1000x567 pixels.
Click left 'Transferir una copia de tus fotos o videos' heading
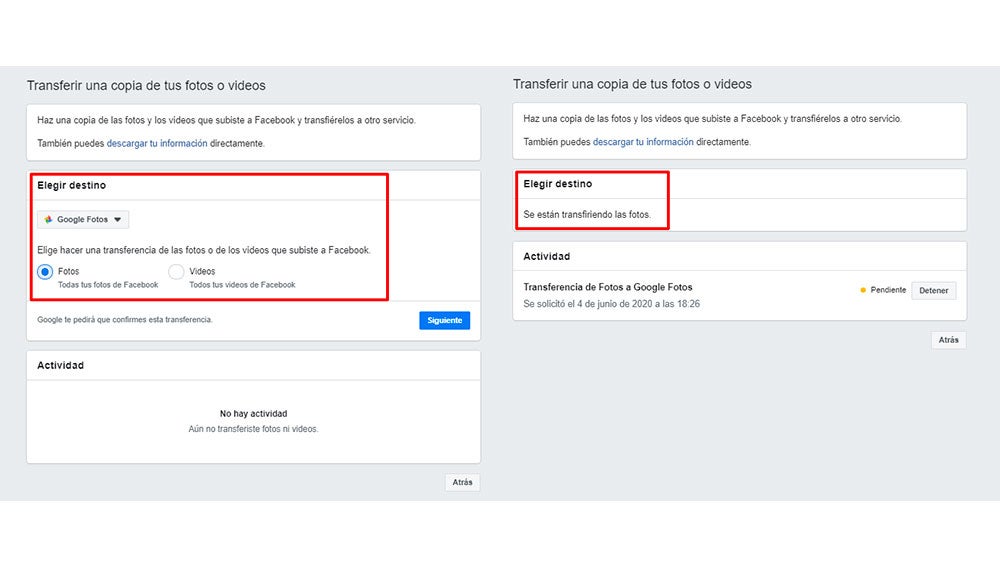tap(146, 85)
